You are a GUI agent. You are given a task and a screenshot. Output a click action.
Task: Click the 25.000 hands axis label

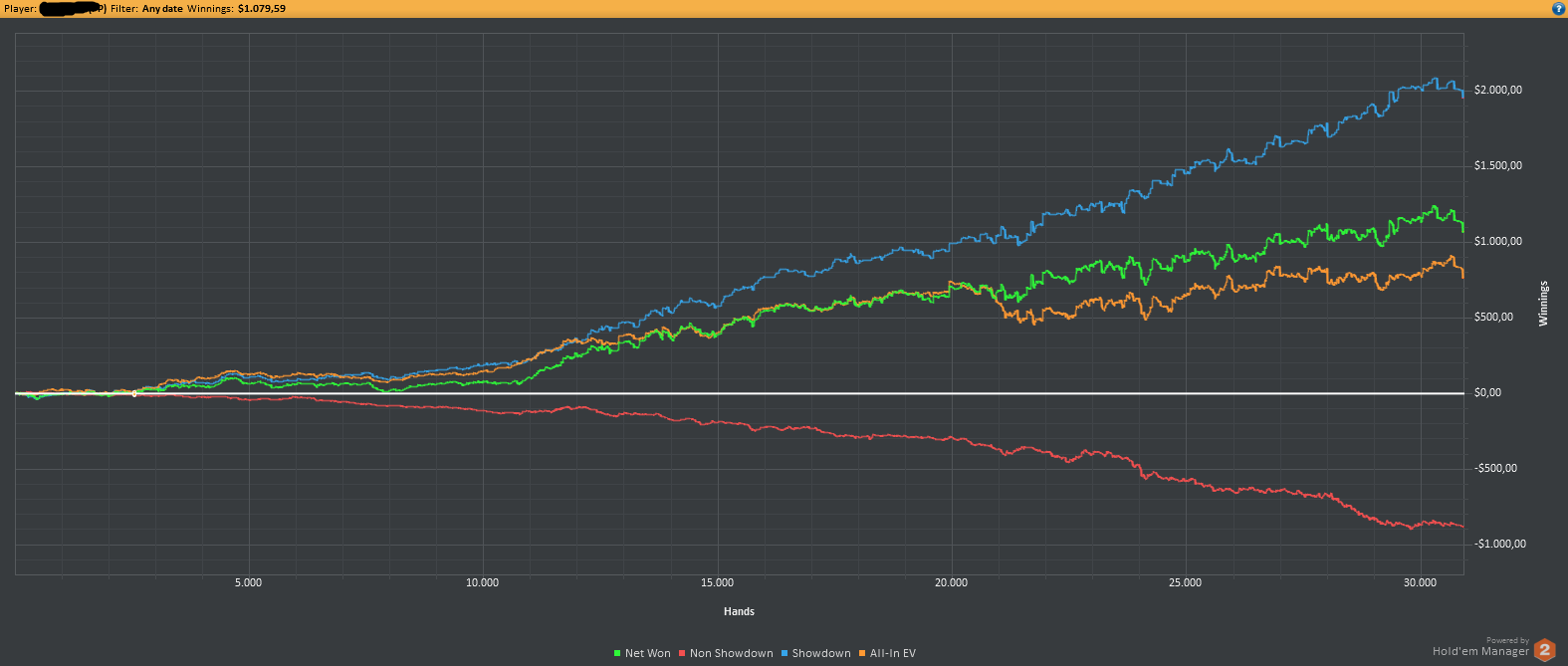(1185, 583)
